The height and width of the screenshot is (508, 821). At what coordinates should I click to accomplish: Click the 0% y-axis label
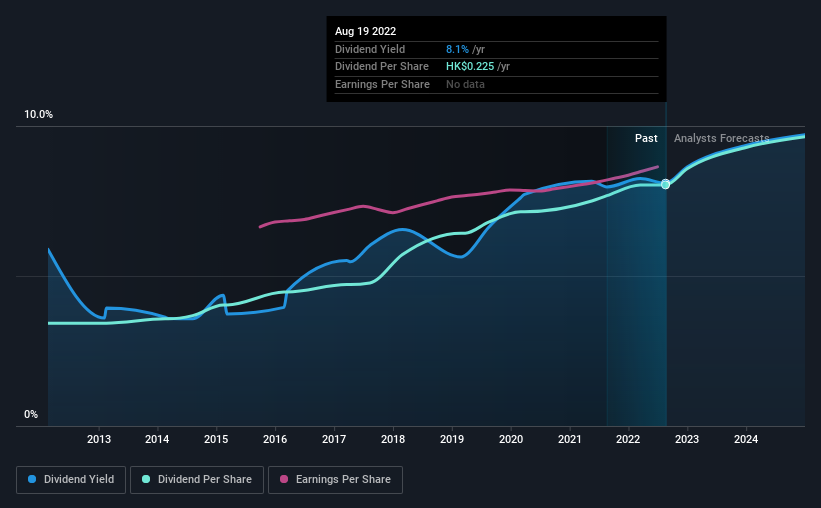tap(31, 414)
